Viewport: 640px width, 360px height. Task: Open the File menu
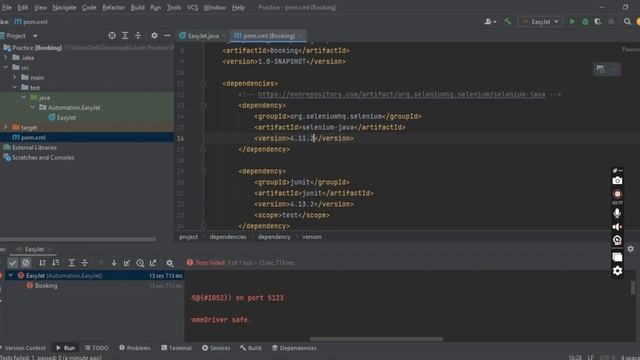(7, 7)
